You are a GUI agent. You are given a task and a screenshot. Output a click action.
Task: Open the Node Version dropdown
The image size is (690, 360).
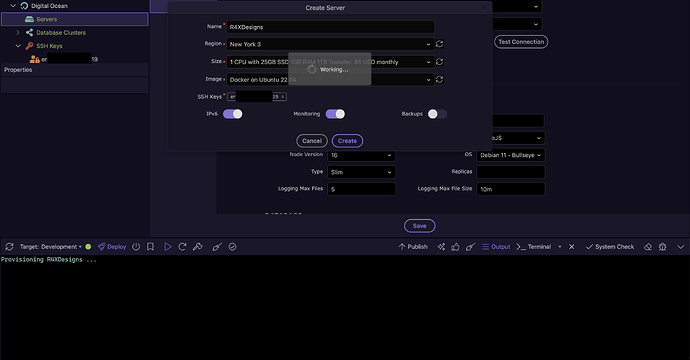coord(361,155)
